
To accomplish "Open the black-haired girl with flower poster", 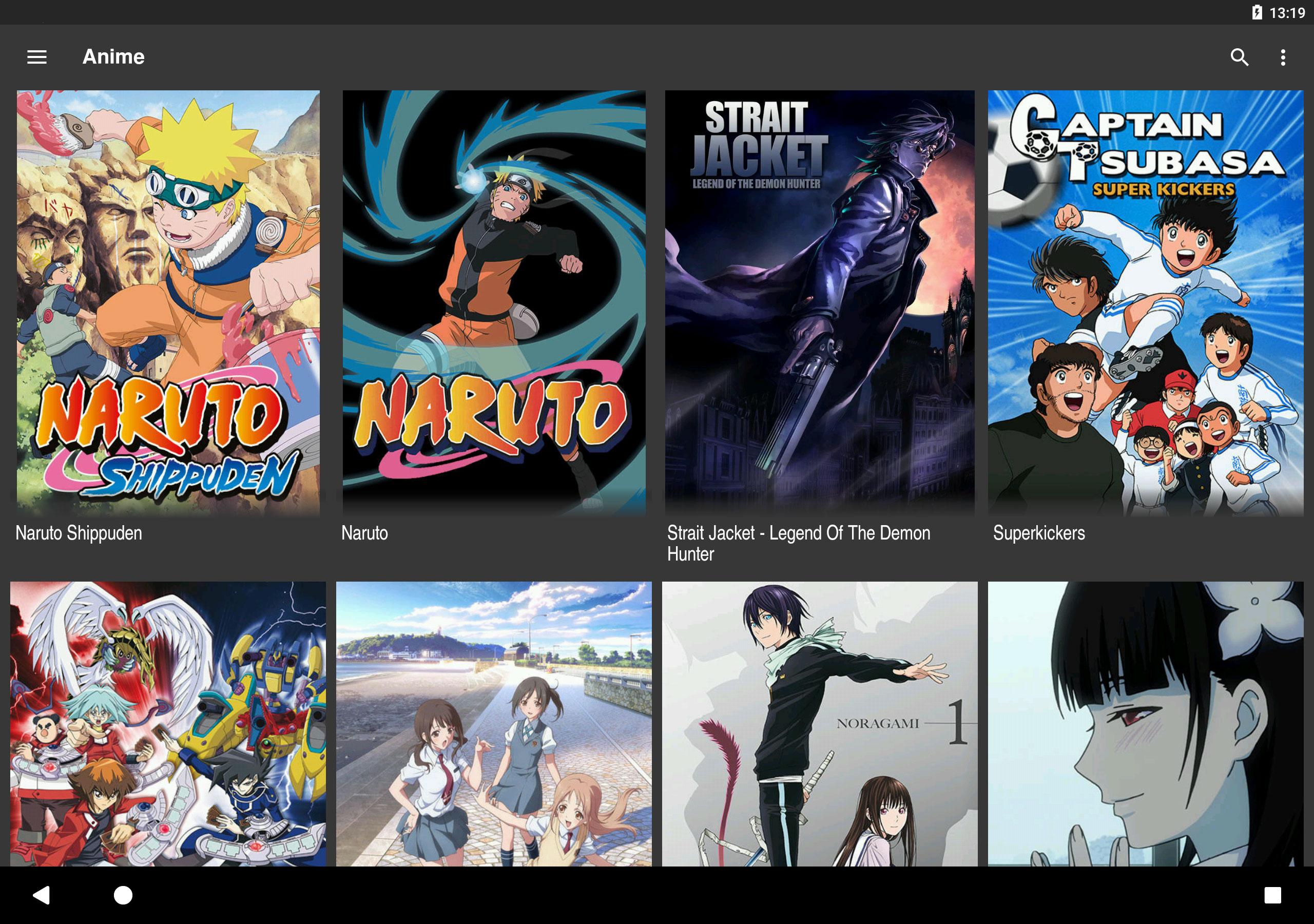I will pos(1145,724).
